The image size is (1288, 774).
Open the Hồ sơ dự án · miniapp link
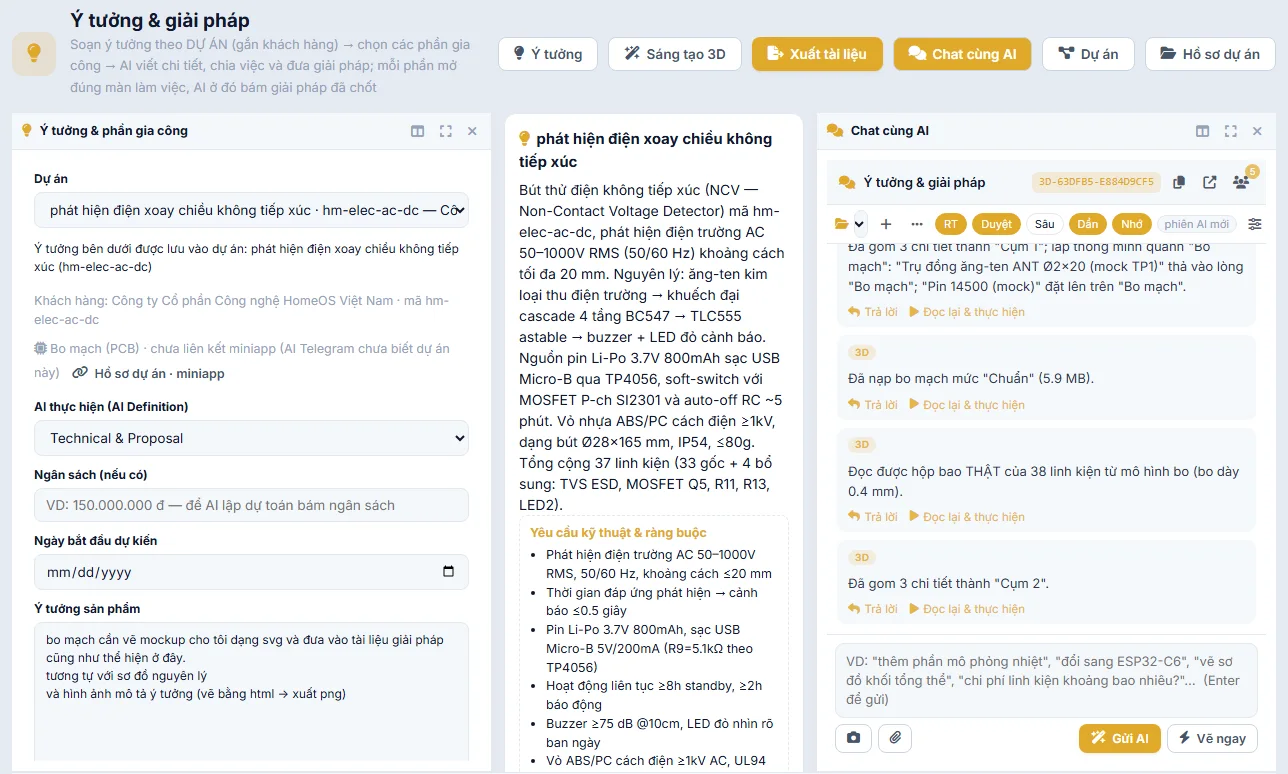point(148,373)
